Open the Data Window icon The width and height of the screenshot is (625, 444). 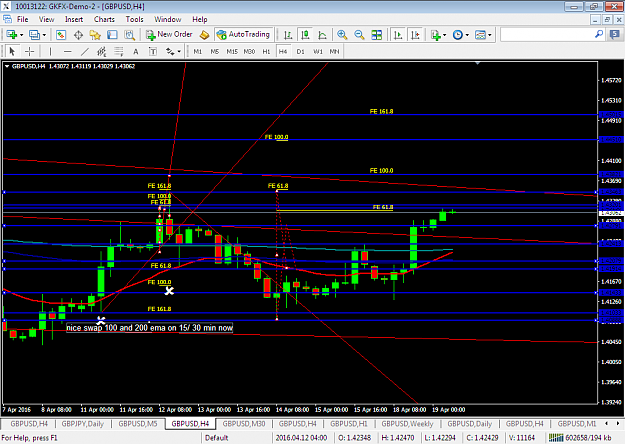click(x=78, y=35)
